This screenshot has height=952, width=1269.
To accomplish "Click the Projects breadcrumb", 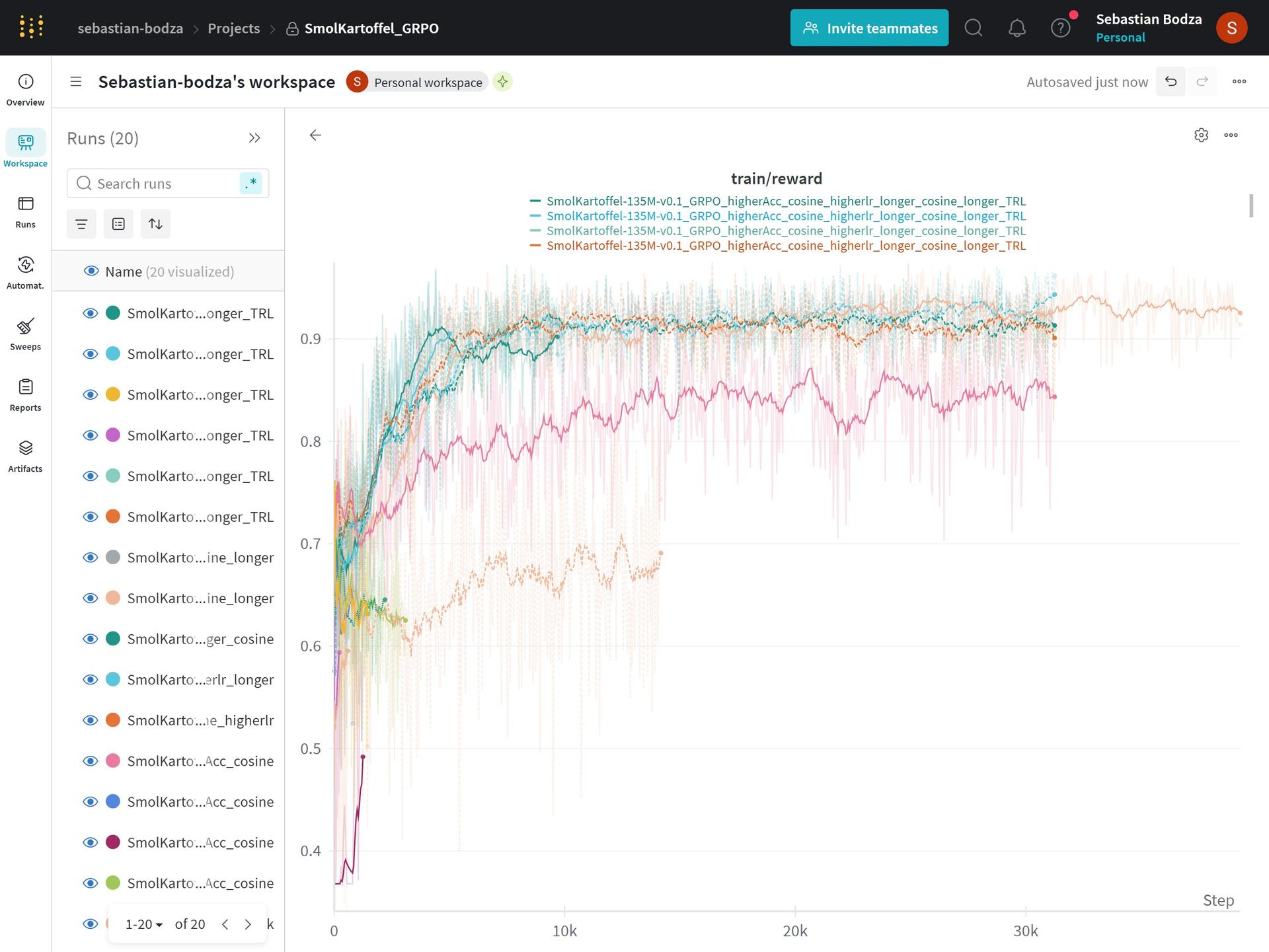I will pos(234,28).
